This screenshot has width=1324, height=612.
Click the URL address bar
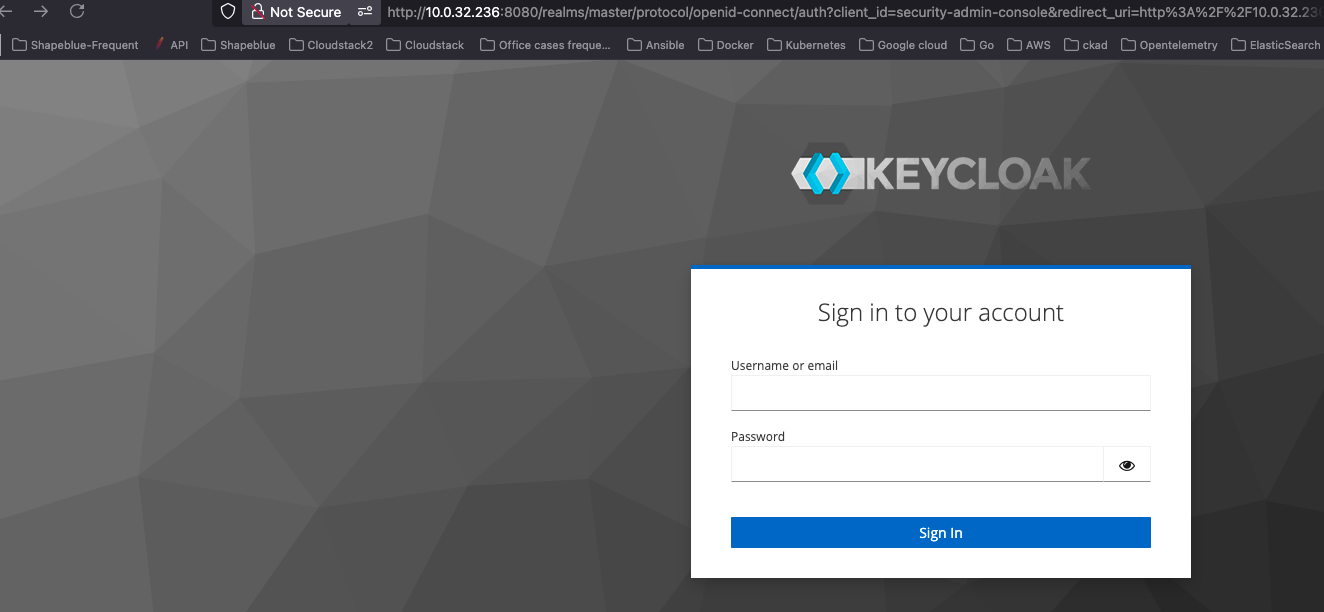tap(850, 12)
